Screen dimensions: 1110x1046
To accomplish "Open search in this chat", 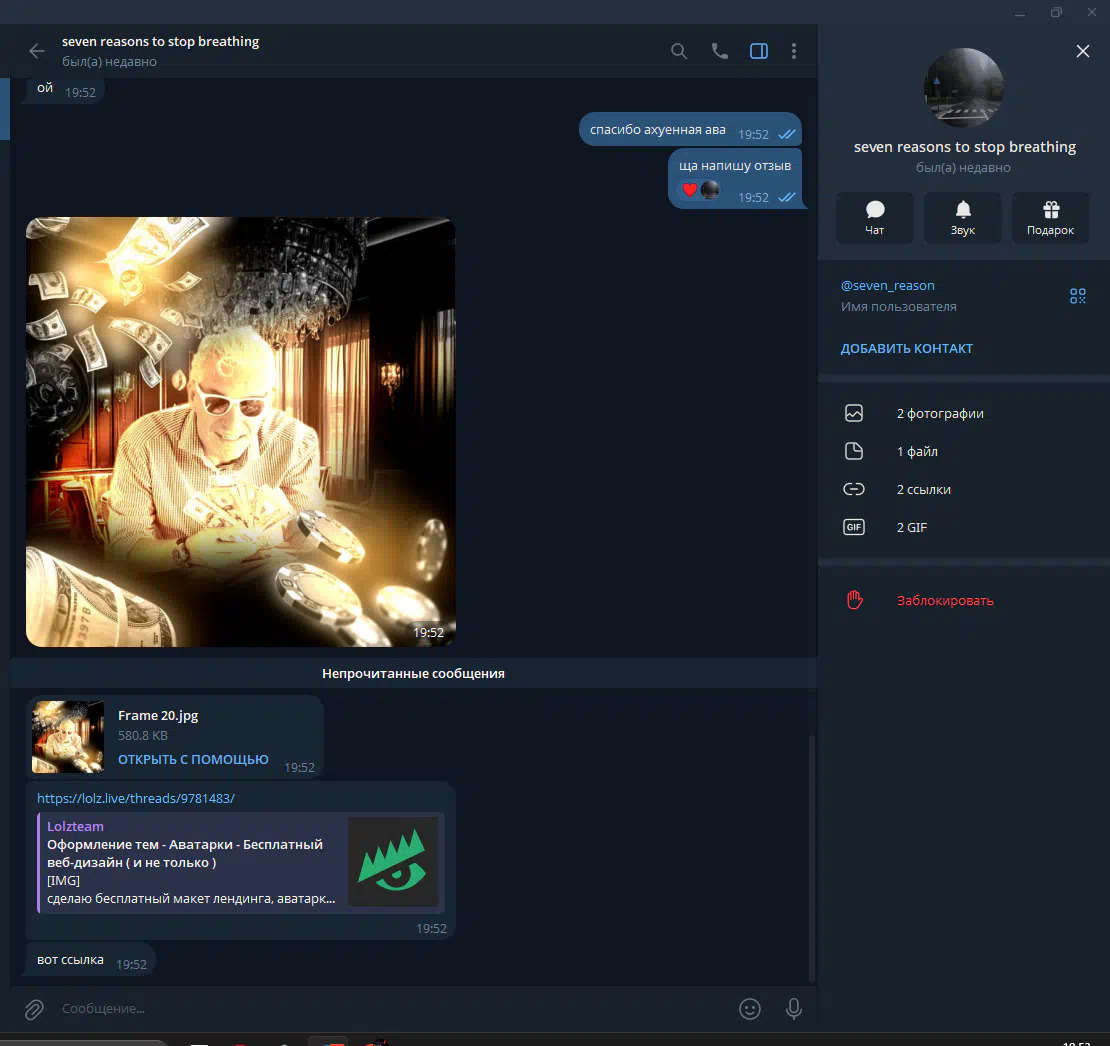I will pyautogui.click(x=679, y=51).
